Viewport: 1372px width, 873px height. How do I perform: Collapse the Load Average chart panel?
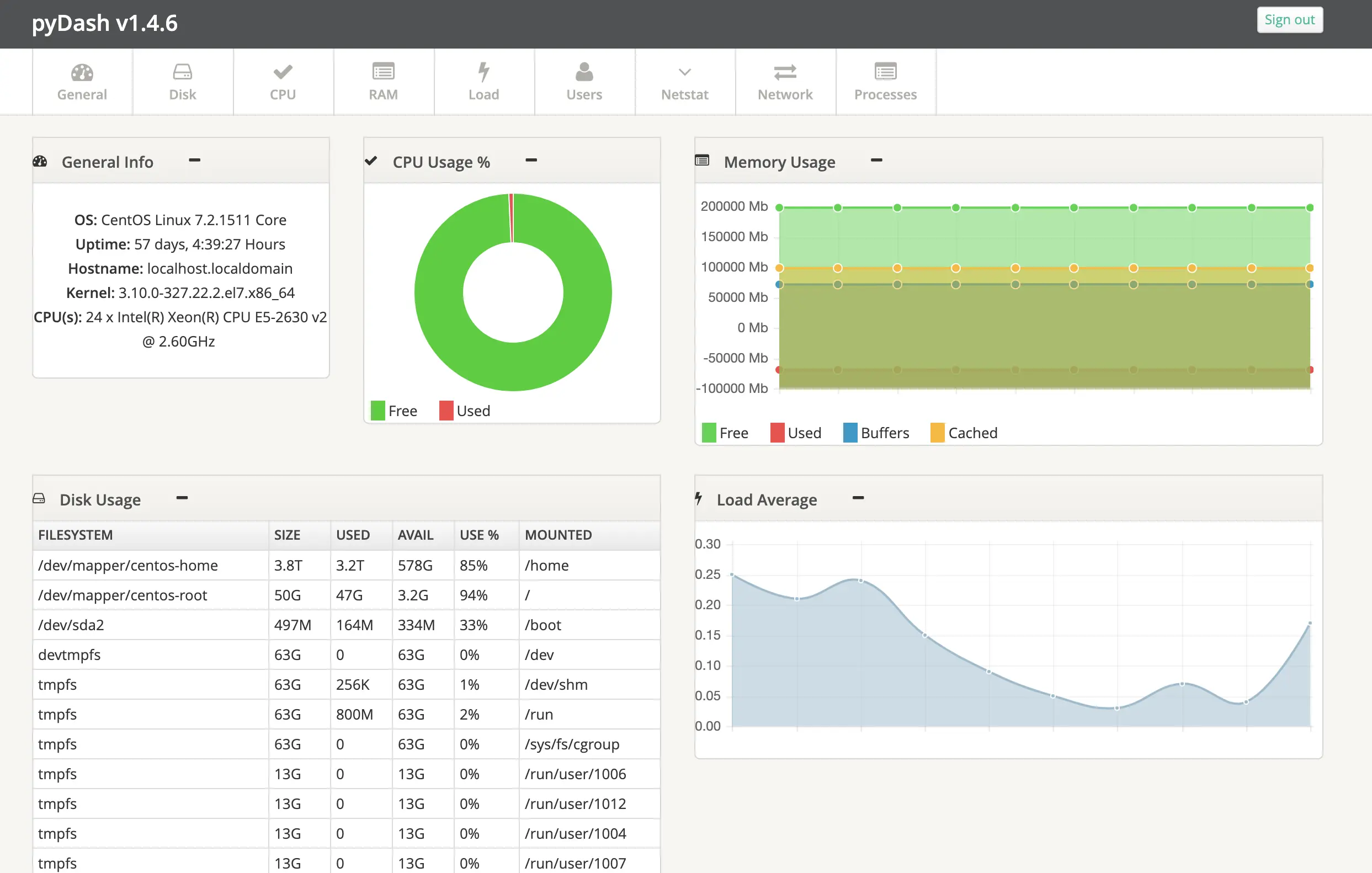click(858, 498)
